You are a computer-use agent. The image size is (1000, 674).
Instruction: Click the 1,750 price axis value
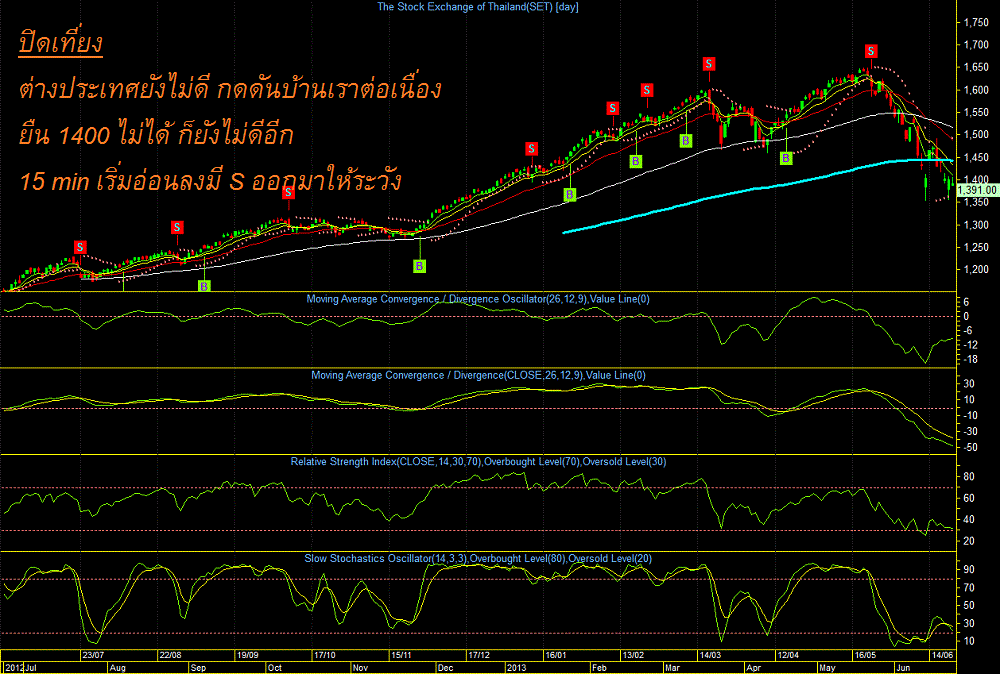point(976,23)
